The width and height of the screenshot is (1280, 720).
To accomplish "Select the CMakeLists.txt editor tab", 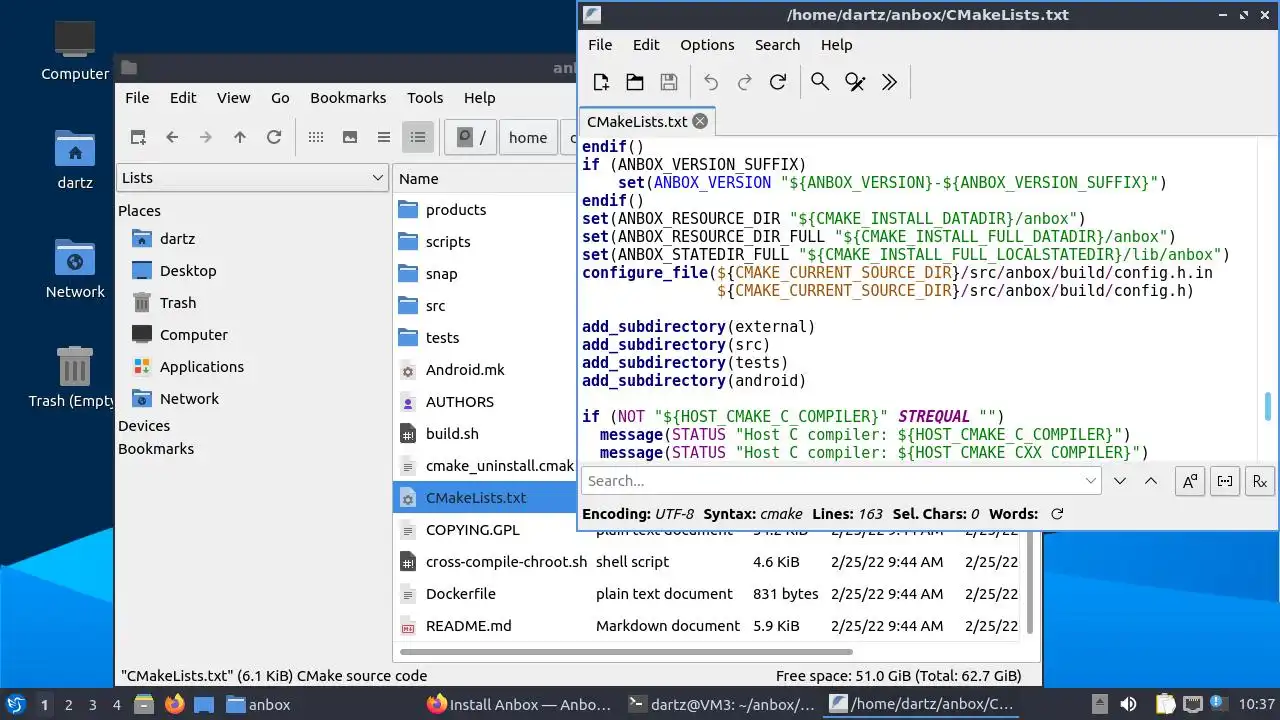I will 646,121.
